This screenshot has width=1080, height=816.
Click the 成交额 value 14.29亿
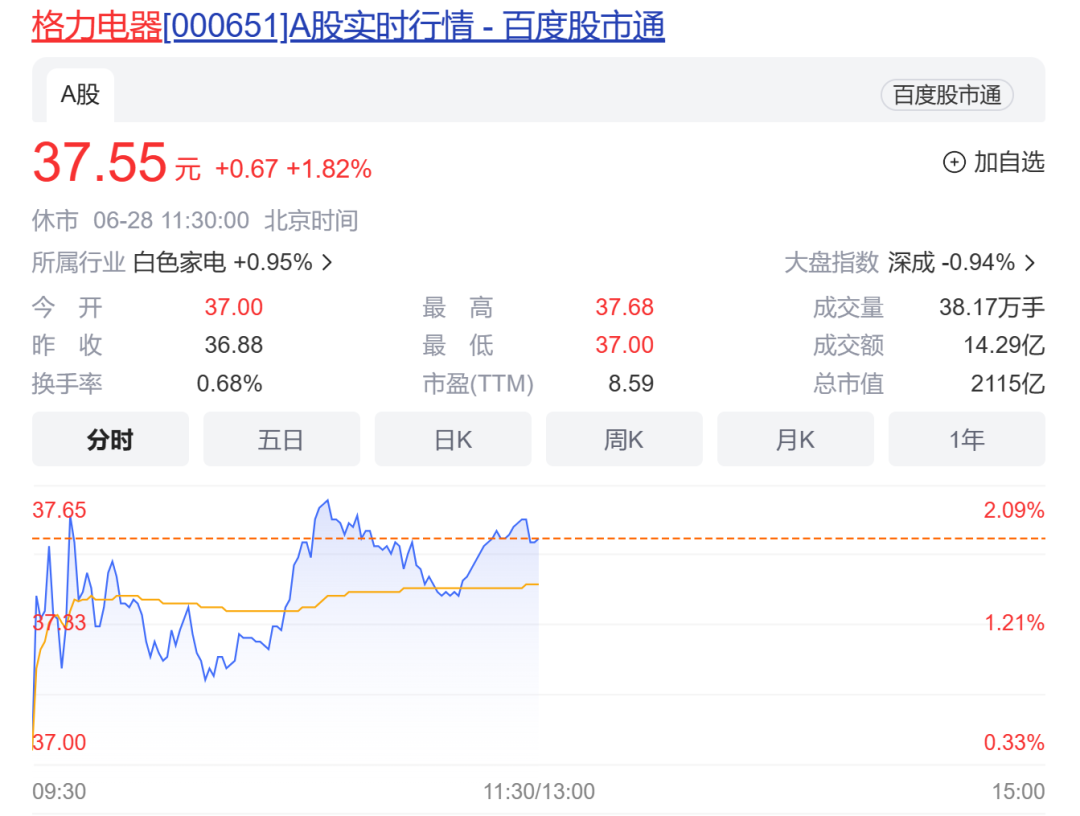[x=1004, y=345]
